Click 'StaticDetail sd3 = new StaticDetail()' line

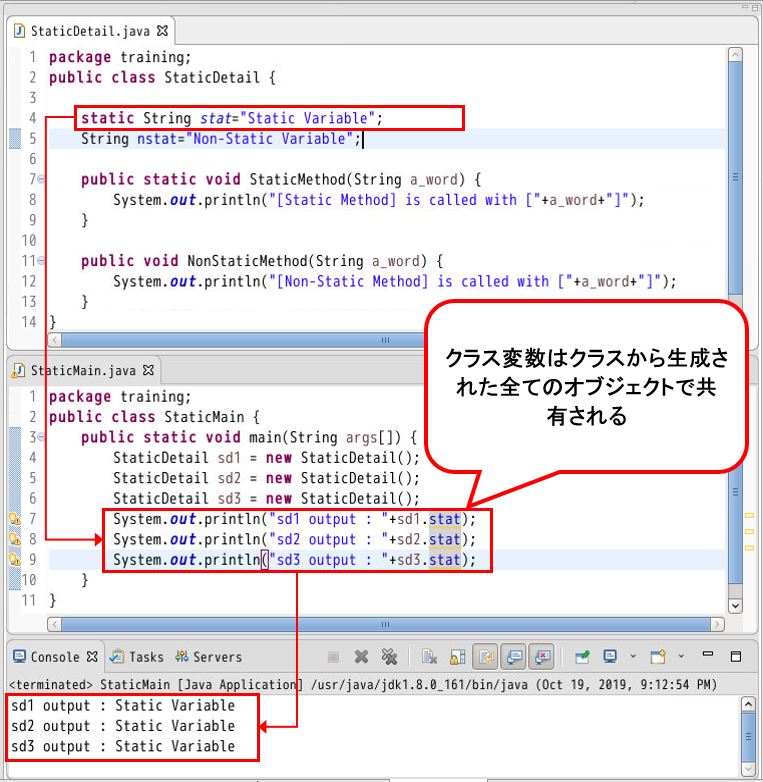[x=266, y=498]
